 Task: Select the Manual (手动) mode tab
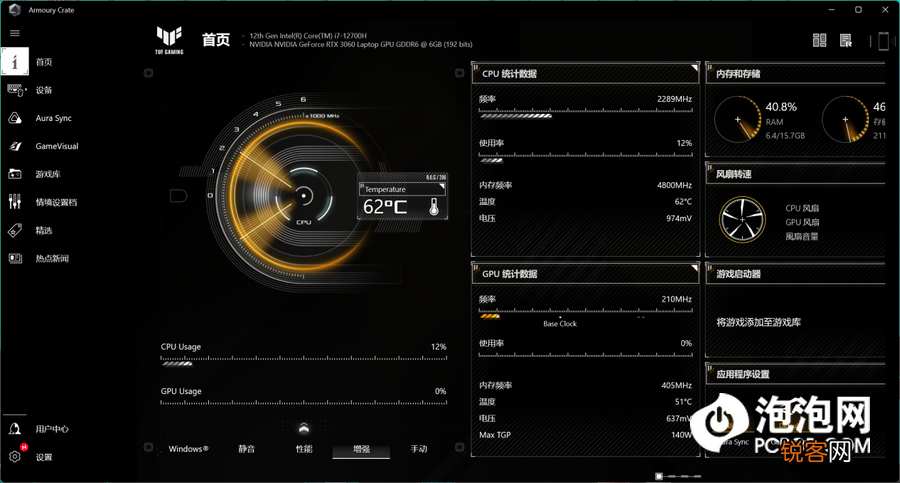[418, 449]
